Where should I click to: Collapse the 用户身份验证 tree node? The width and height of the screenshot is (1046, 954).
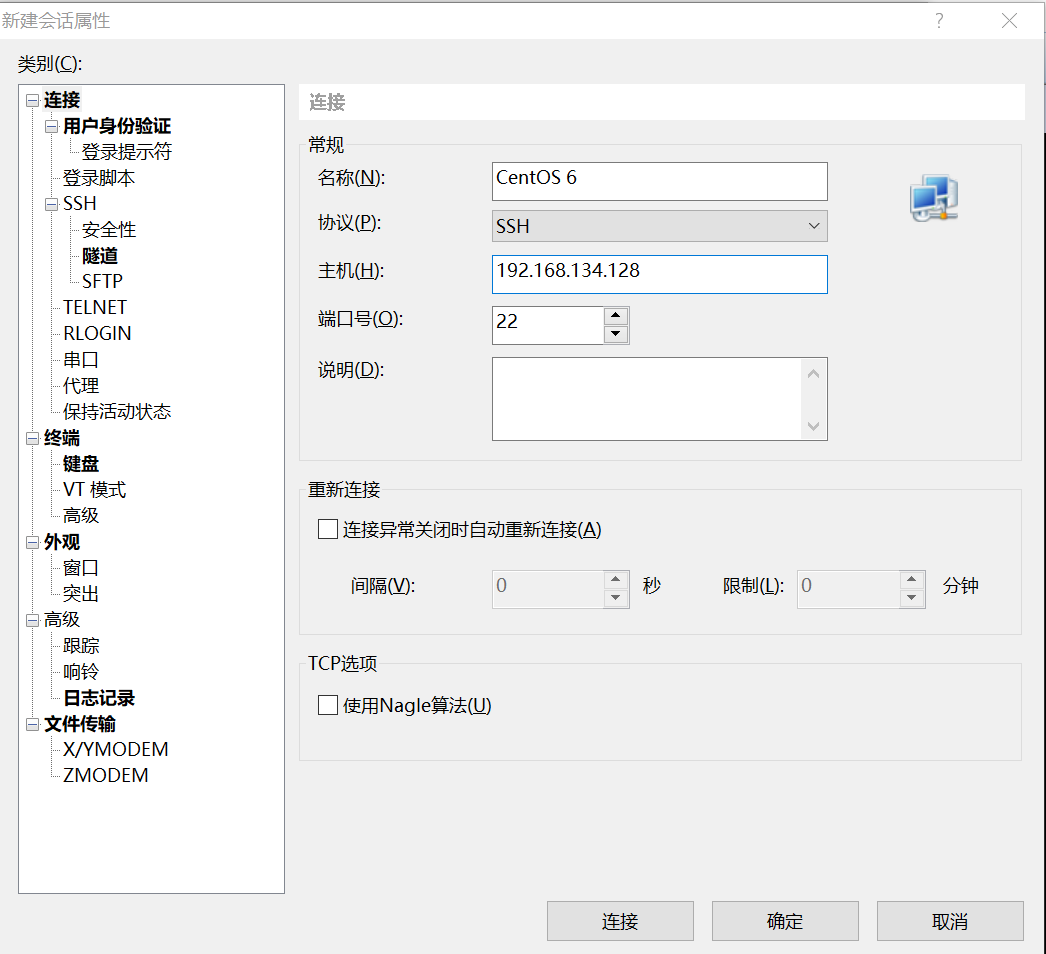[51, 126]
